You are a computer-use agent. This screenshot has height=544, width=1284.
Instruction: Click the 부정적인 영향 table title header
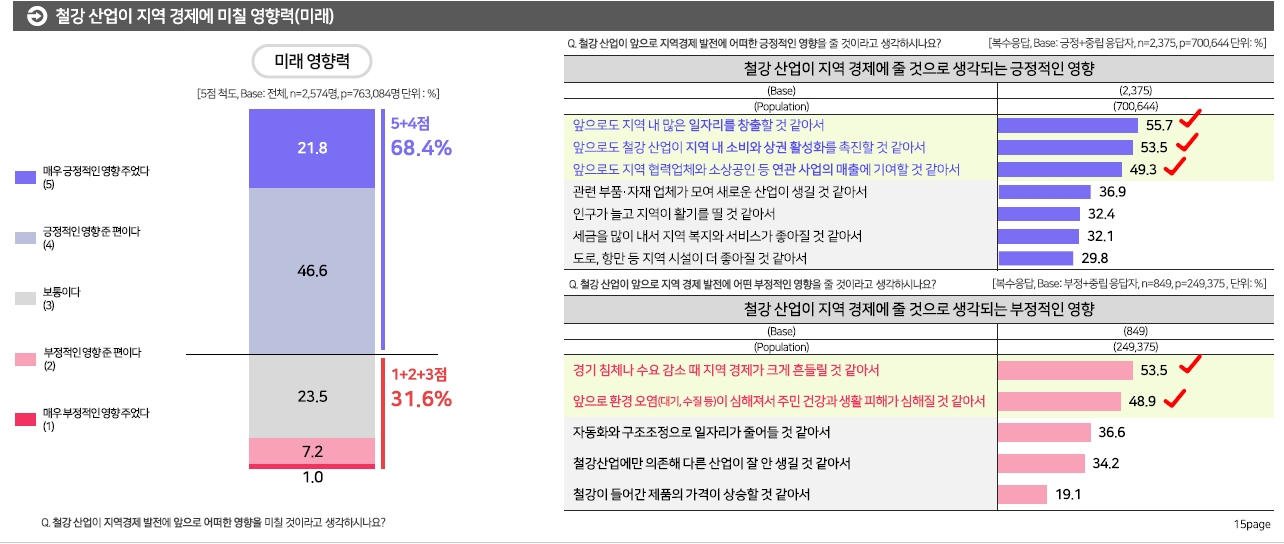919,309
